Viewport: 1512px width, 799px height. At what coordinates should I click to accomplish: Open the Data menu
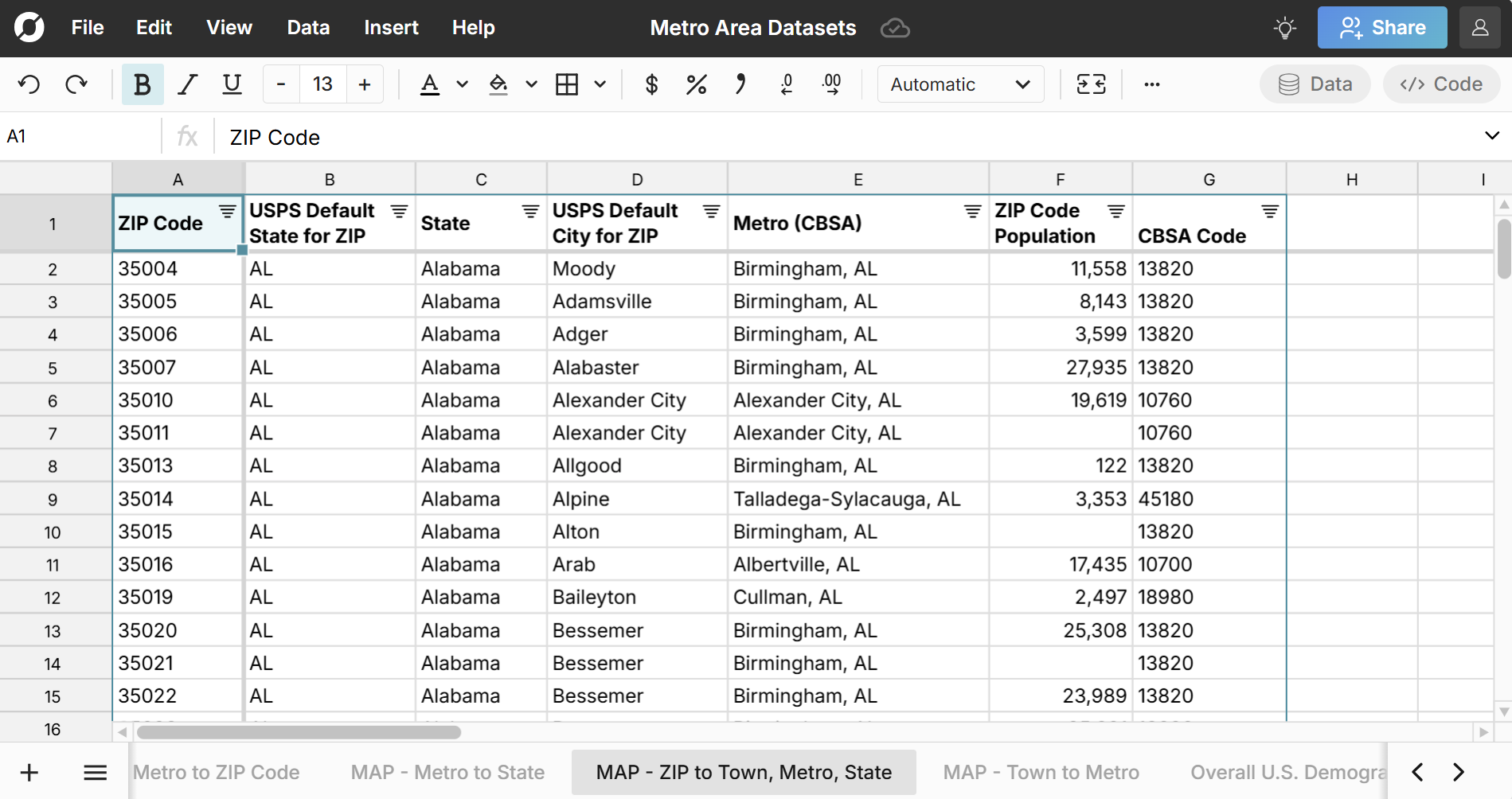307,27
